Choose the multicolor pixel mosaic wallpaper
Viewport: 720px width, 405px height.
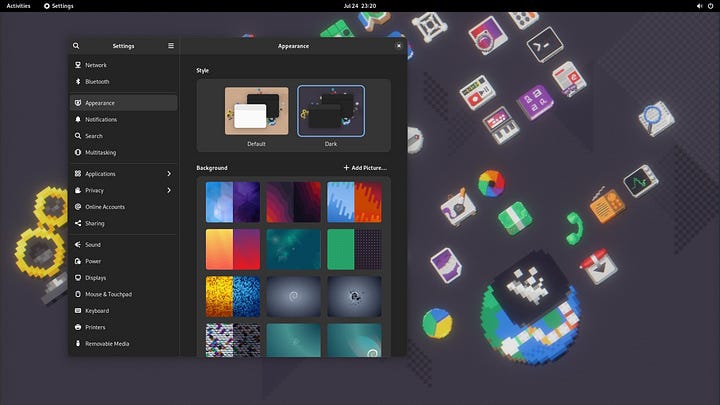pos(233,340)
